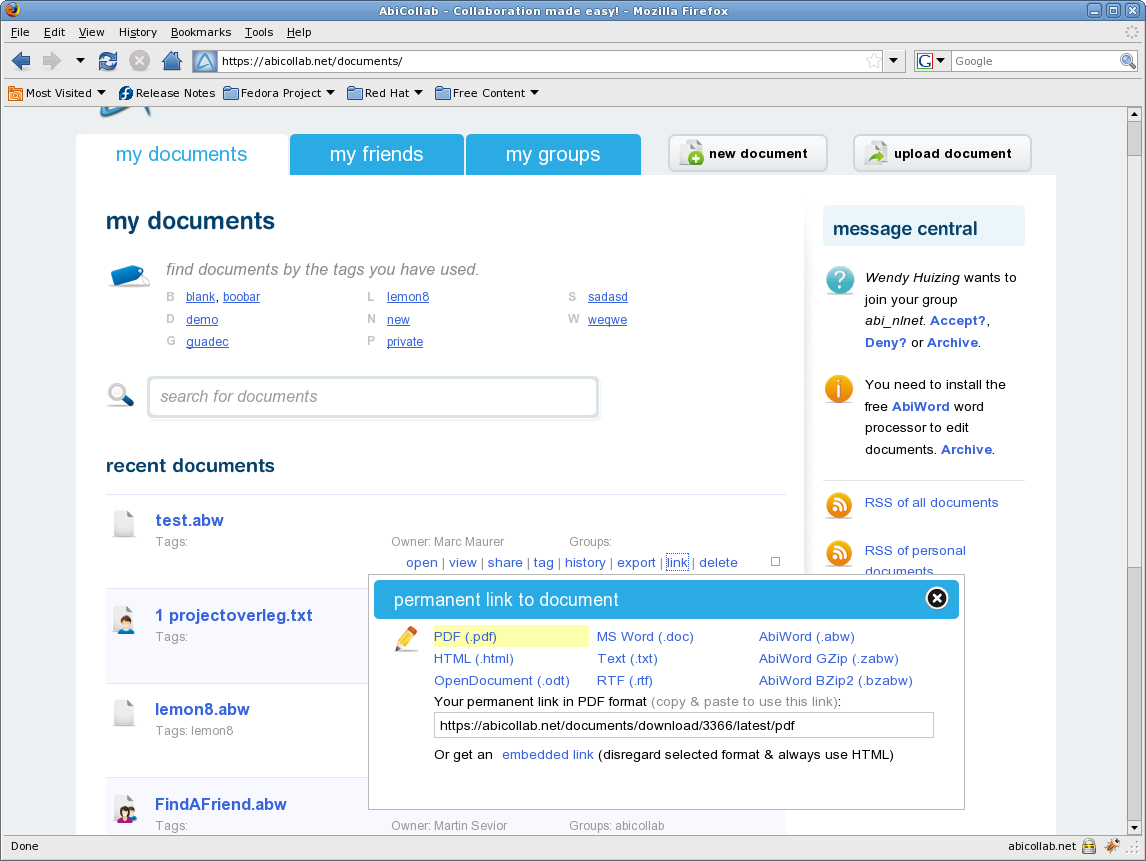
Task: Click the RSS icon for all documents
Action: 839,505
